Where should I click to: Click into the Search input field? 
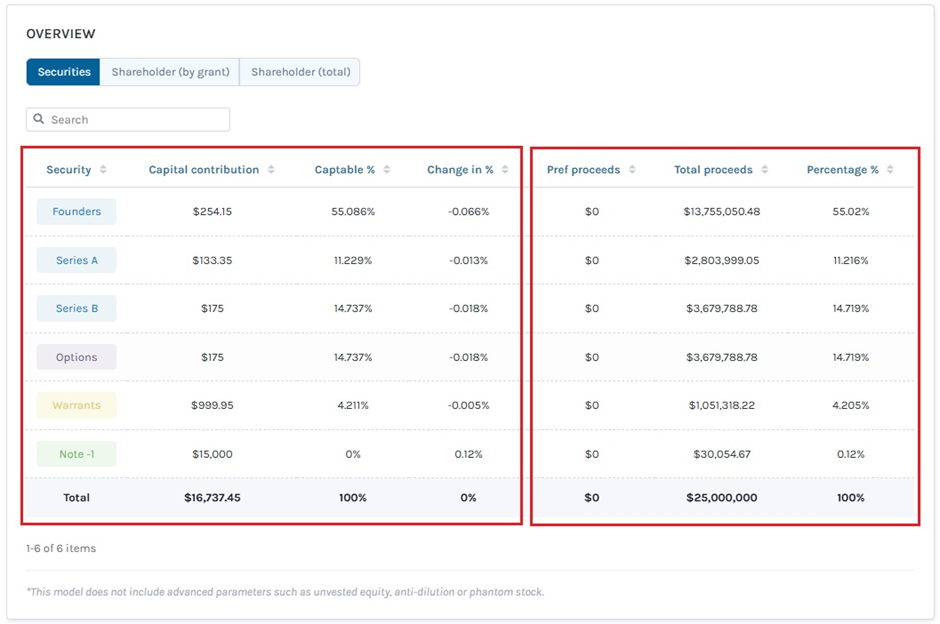(137, 120)
